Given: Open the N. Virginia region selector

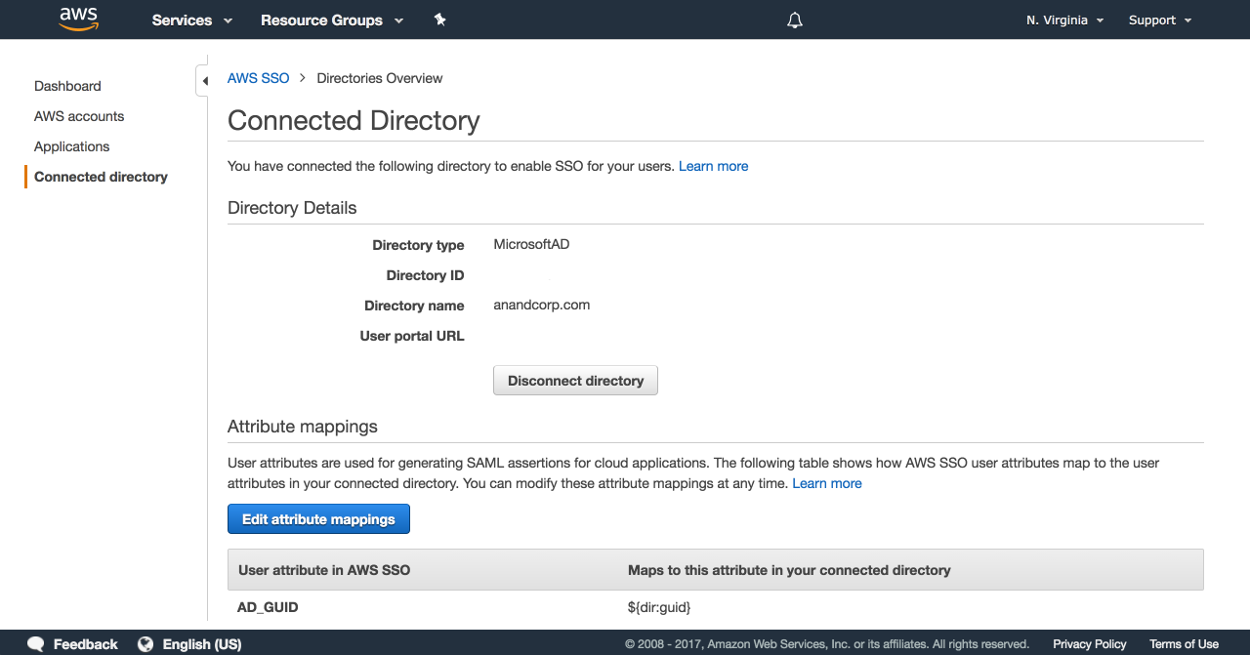Looking at the screenshot, I should pos(1065,20).
